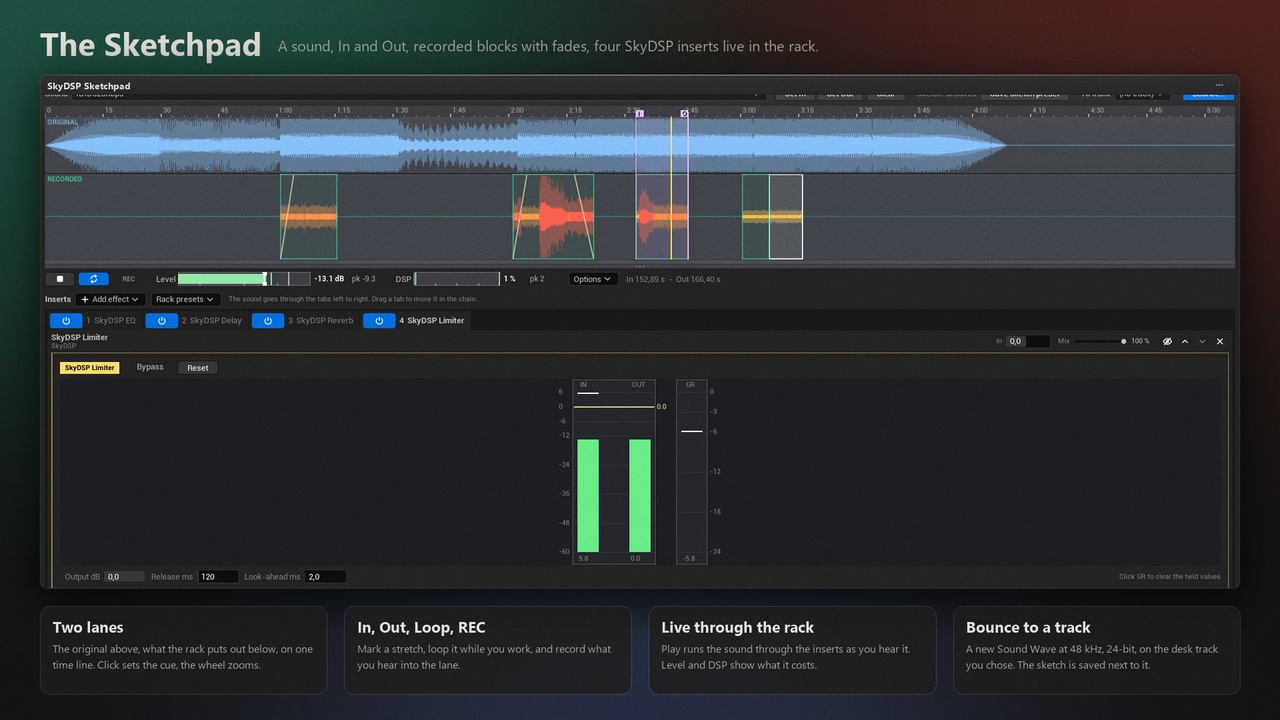Click the Reset button in limiter
1280x720 pixels.
pos(198,368)
